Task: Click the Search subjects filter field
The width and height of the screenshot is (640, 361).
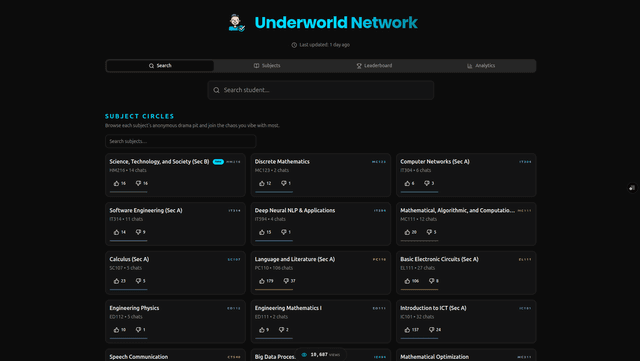Action: click(x=180, y=141)
